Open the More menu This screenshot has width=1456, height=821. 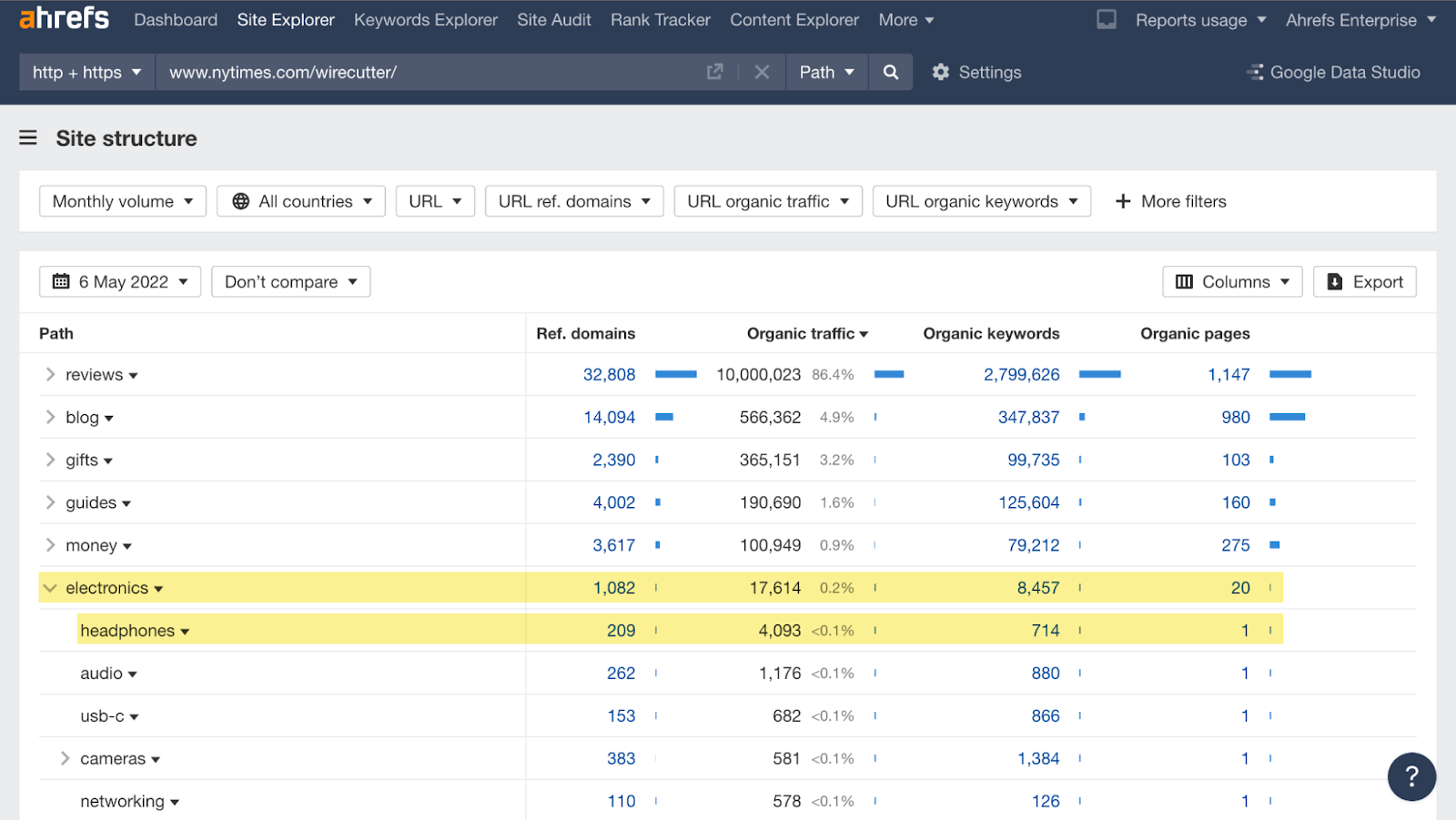(x=906, y=19)
